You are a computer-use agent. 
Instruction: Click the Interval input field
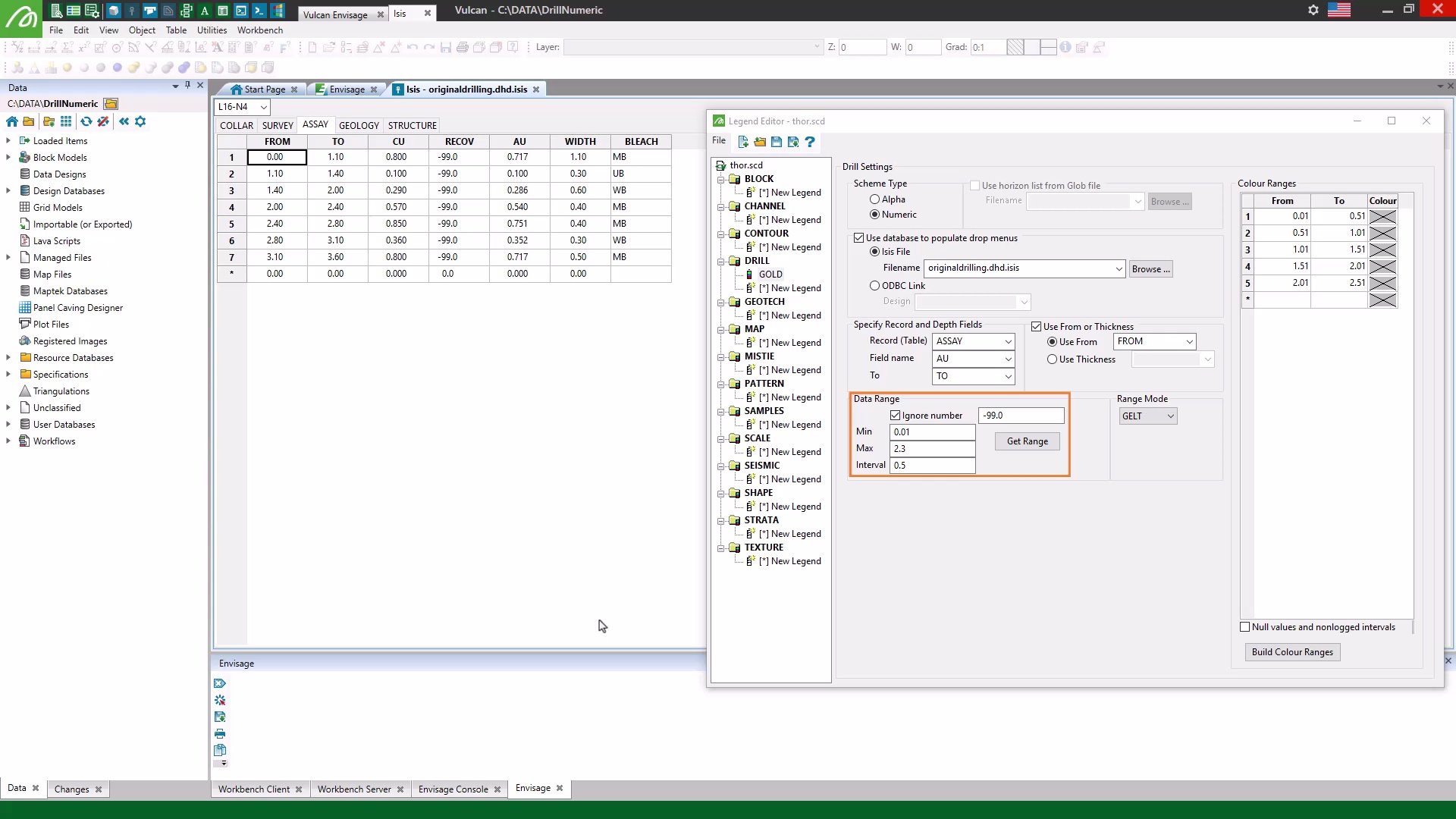tap(932, 466)
